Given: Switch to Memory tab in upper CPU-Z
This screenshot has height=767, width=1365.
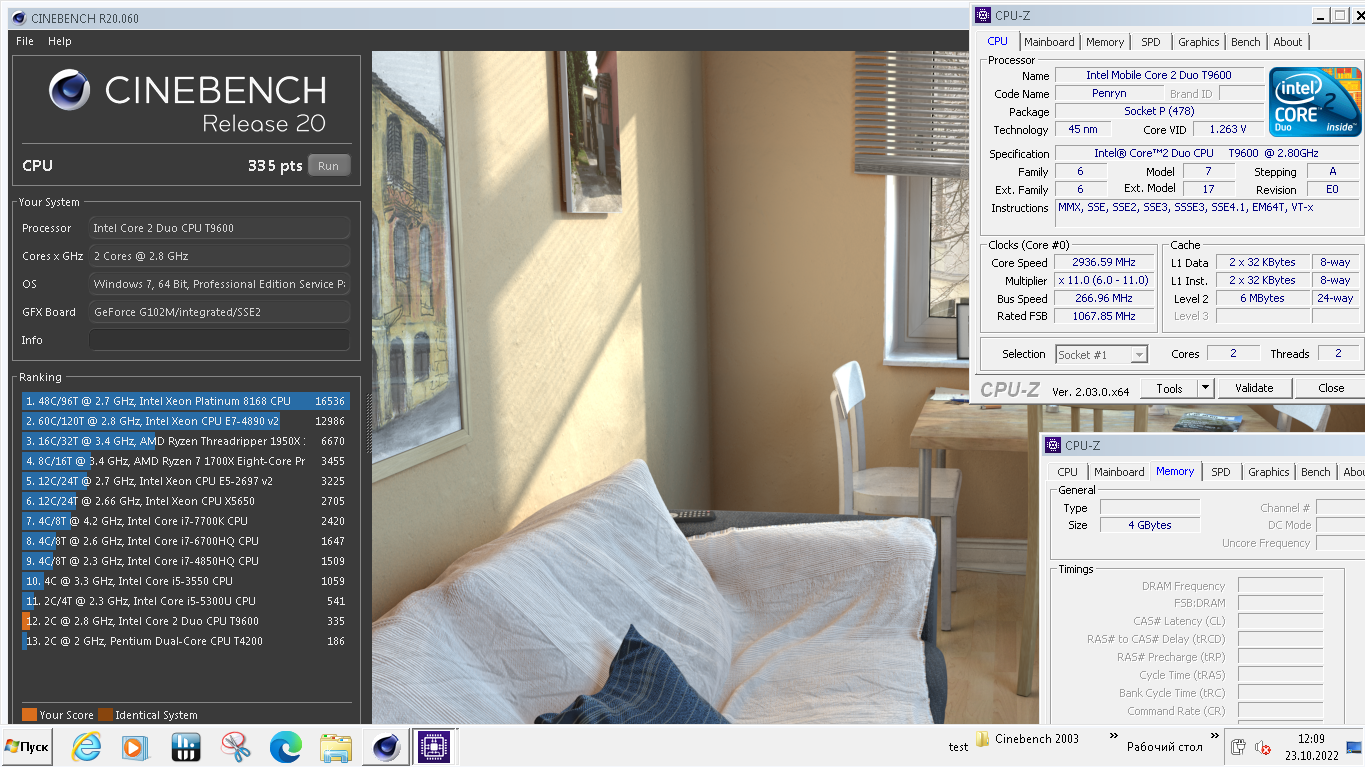Looking at the screenshot, I should (1105, 42).
